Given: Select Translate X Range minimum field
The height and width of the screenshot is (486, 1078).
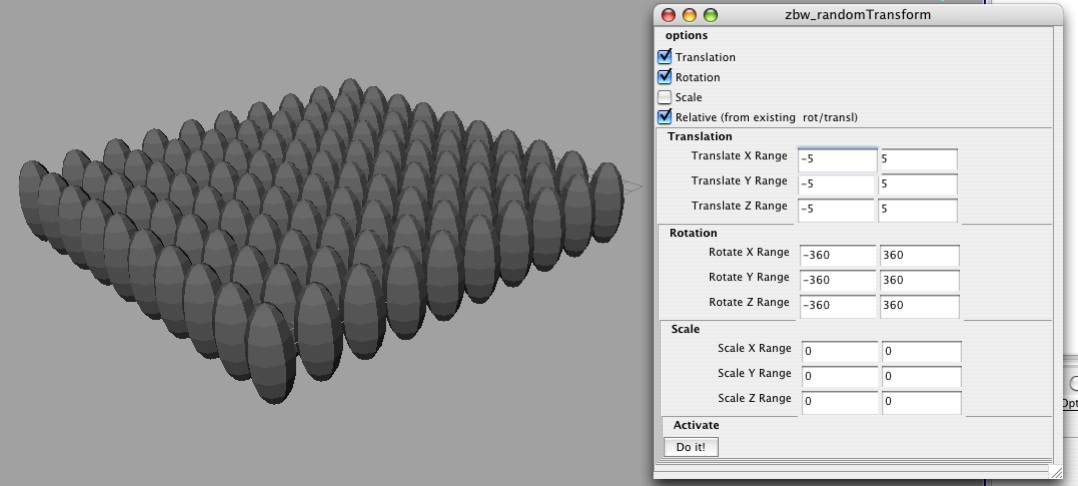Looking at the screenshot, I should pyautogui.click(x=837, y=159).
